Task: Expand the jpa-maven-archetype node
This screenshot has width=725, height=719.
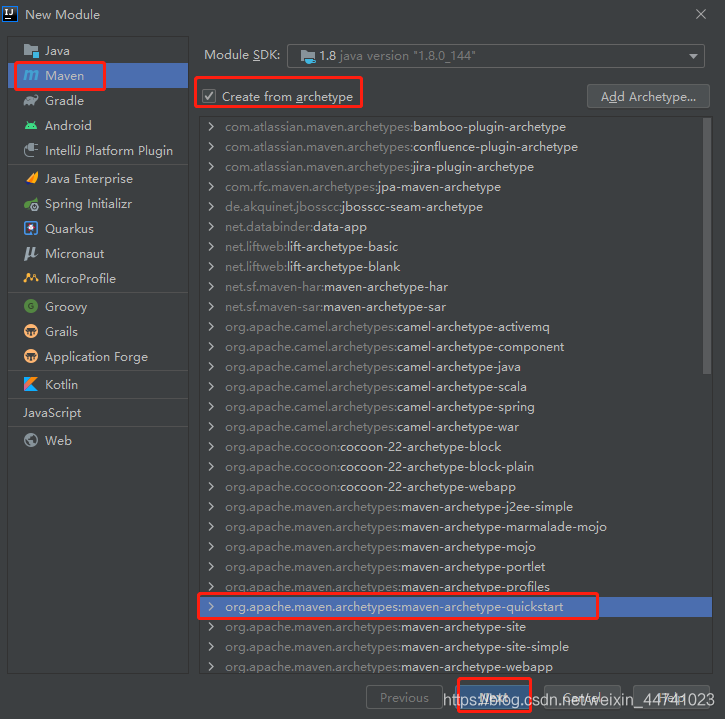Action: 211,186
